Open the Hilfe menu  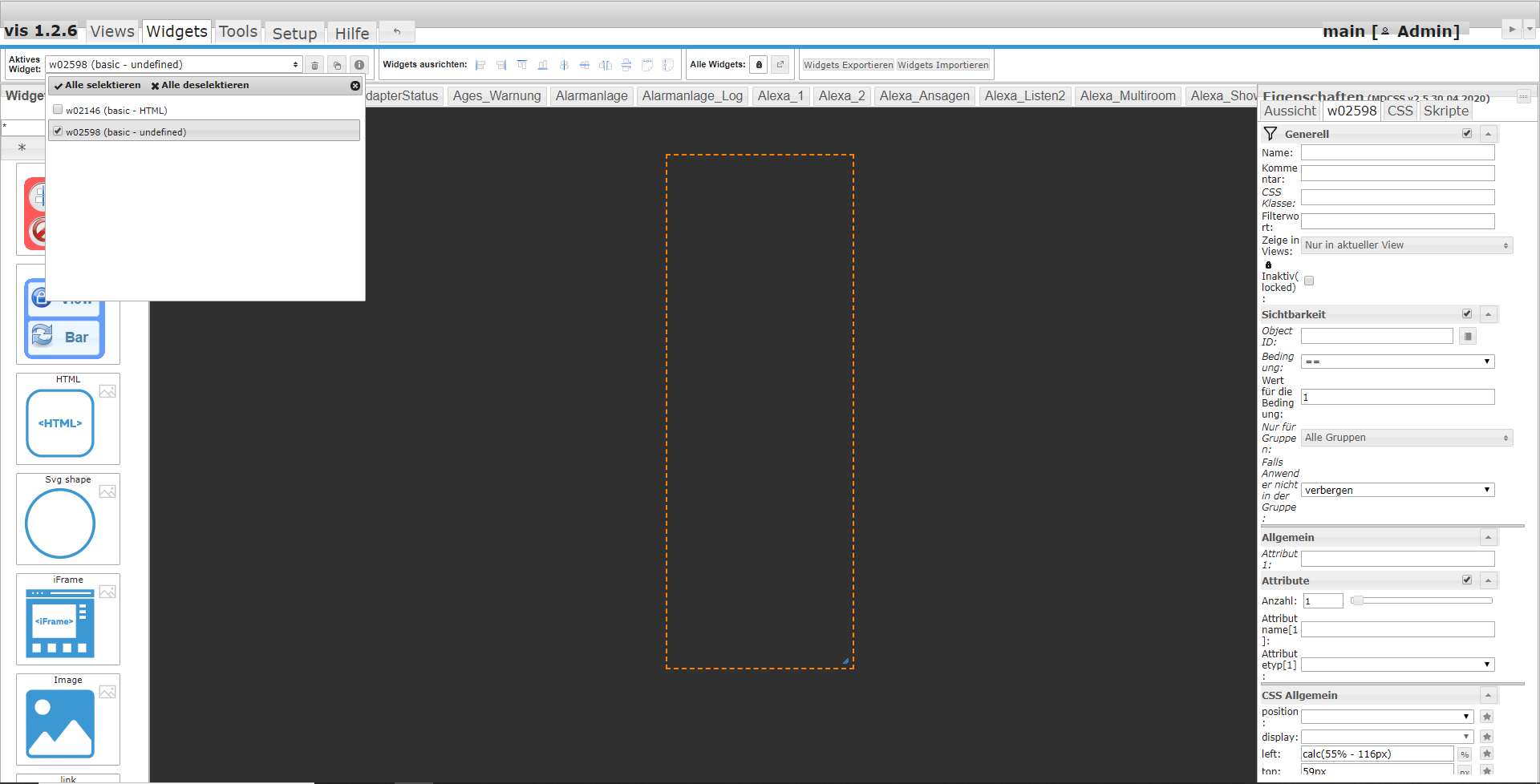[352, 33]
